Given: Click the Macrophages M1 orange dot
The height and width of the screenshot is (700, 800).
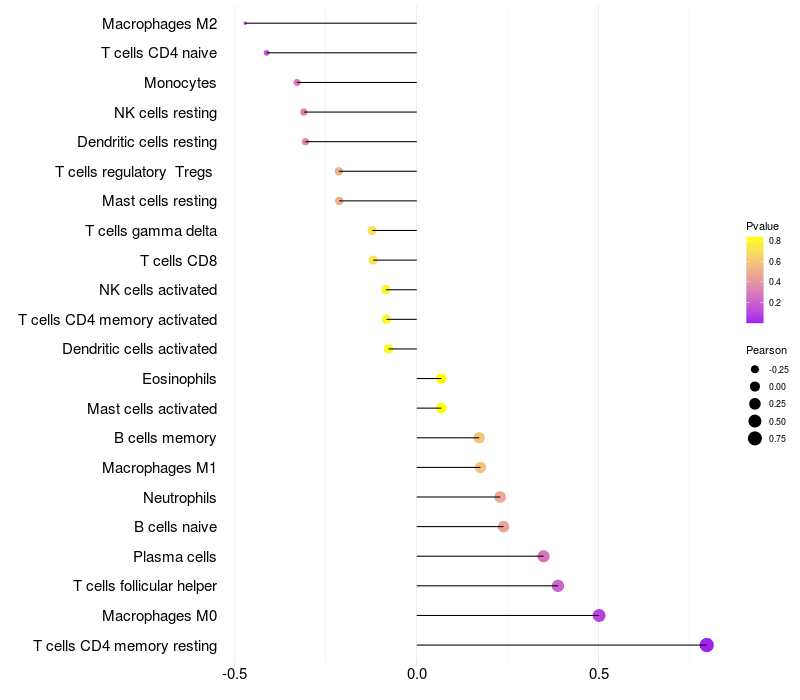Looking at the screenshot, I should pyautogui.click(x=480, y=467).
